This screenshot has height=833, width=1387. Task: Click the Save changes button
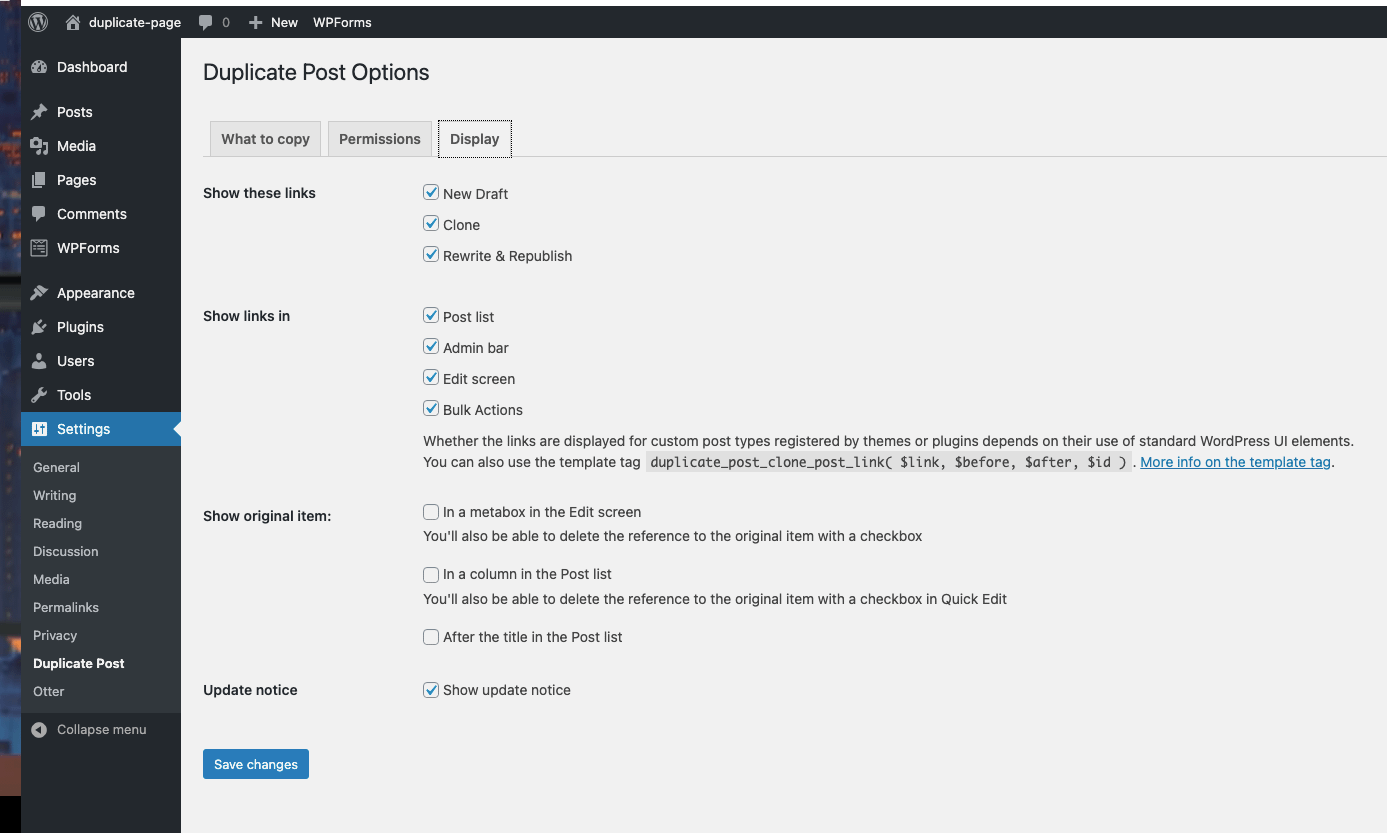tap(256, 764)
